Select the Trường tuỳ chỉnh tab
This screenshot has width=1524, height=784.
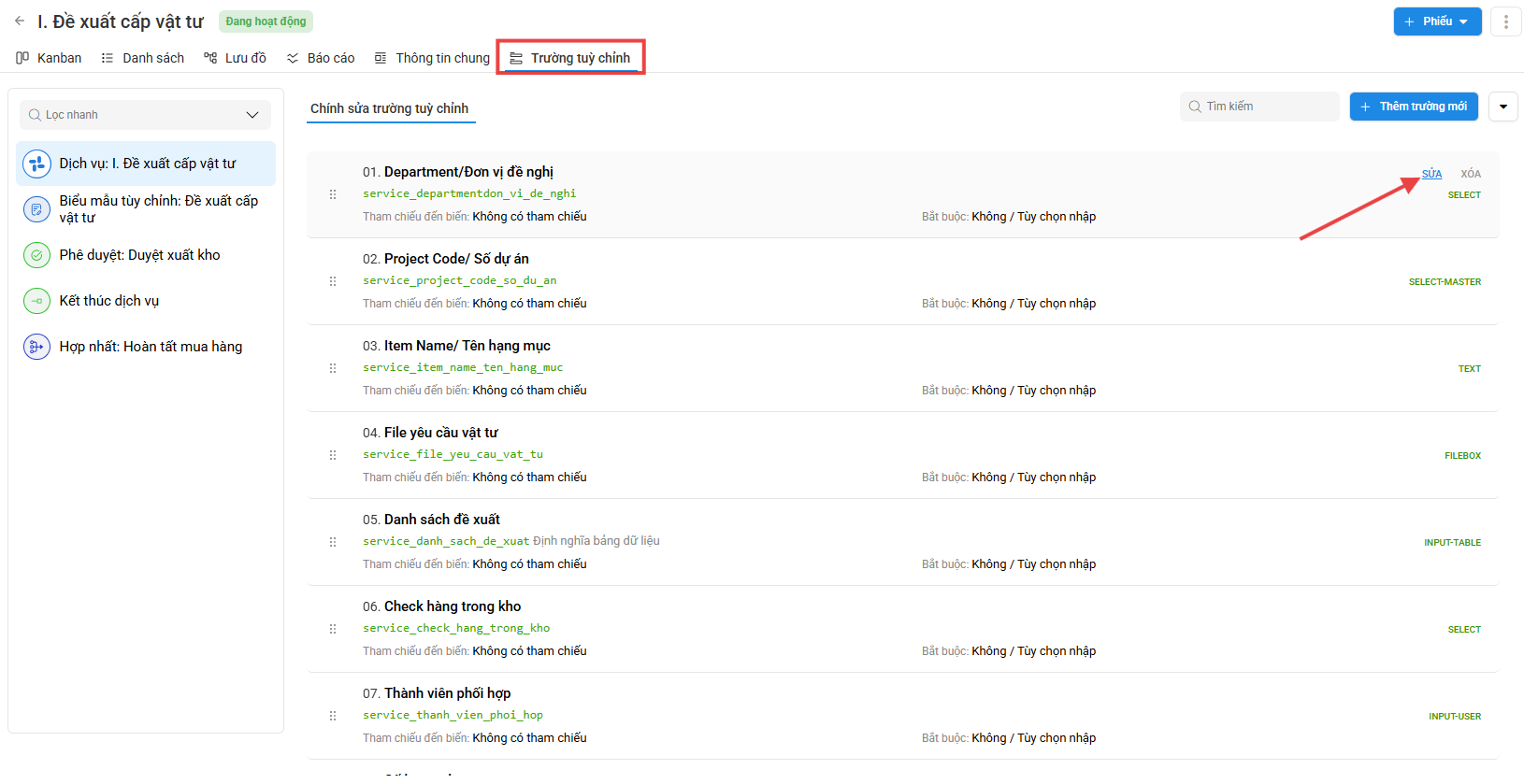[570, 58]
